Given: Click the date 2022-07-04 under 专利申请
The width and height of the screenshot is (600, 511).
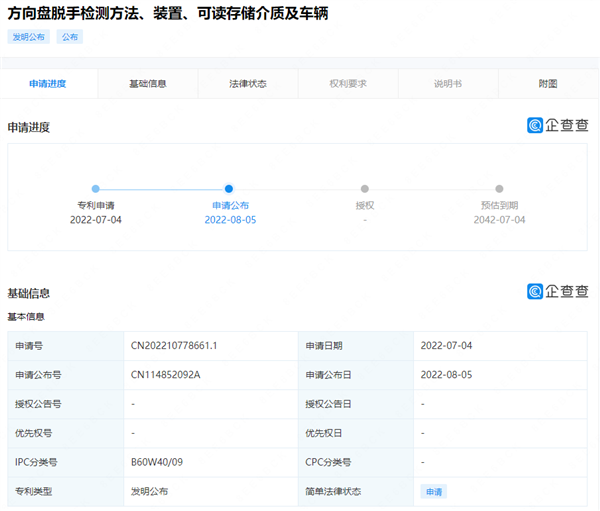Looking at the screenshot, I should tap(96, 220).
